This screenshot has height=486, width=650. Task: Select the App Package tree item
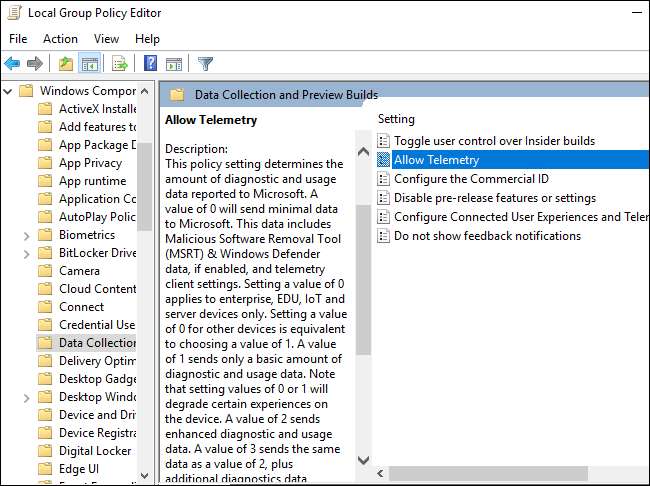pos(98,145)
